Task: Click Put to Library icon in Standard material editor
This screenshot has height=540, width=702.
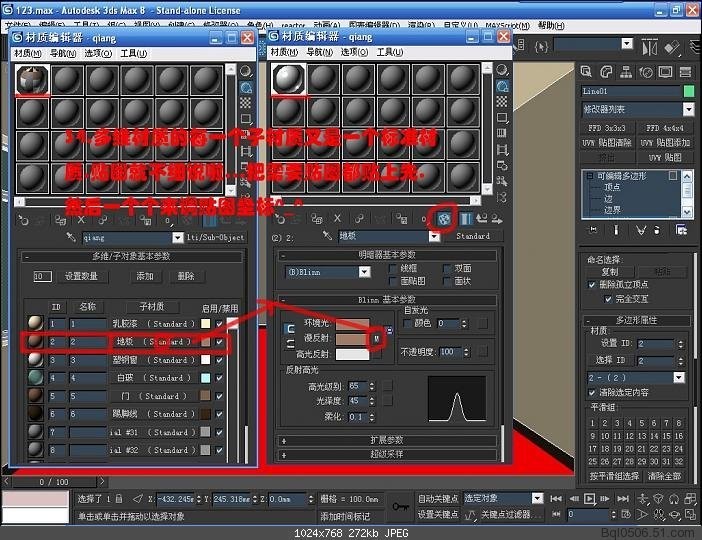Action: pos(402,219)
